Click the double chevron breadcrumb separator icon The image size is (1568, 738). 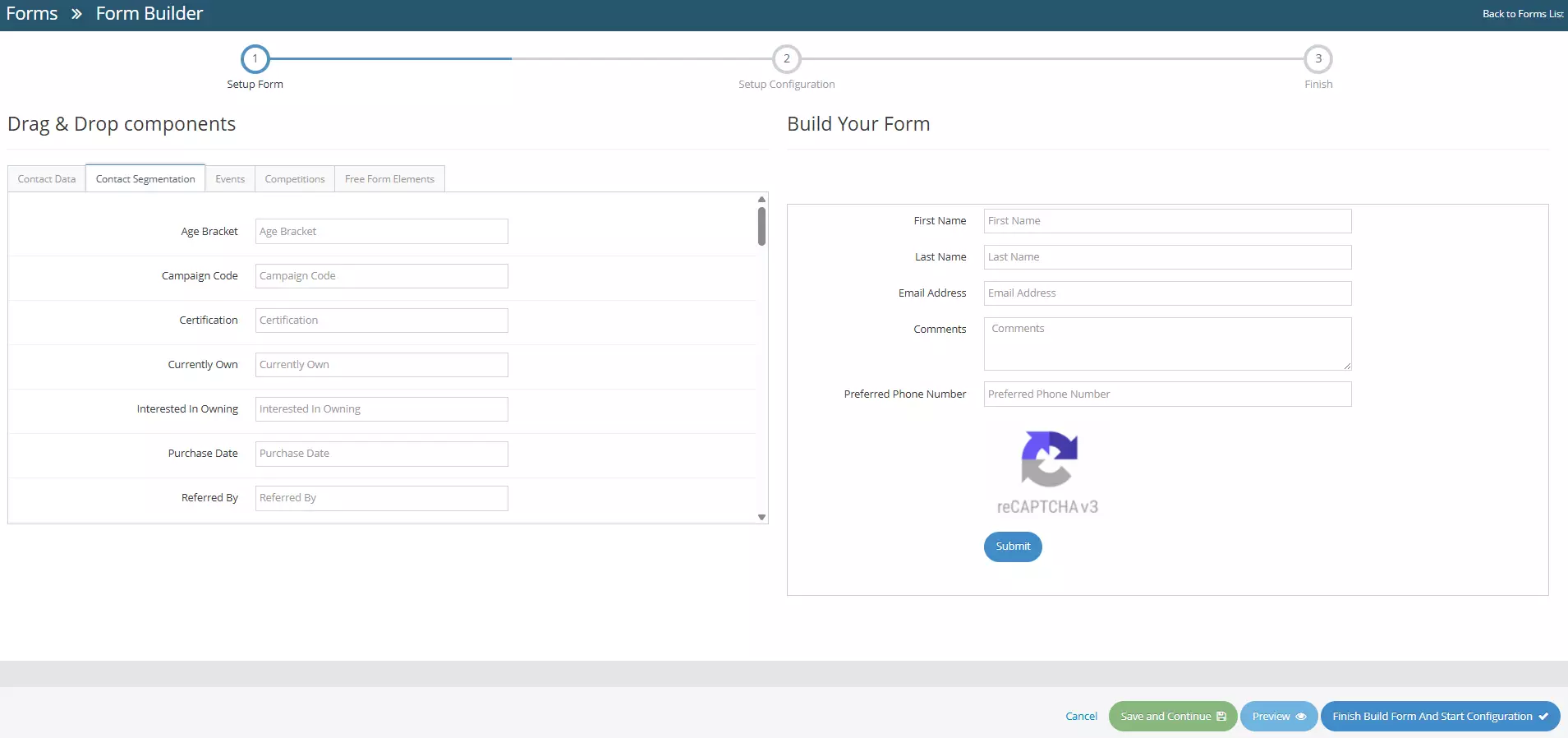[x=76, y=14]
